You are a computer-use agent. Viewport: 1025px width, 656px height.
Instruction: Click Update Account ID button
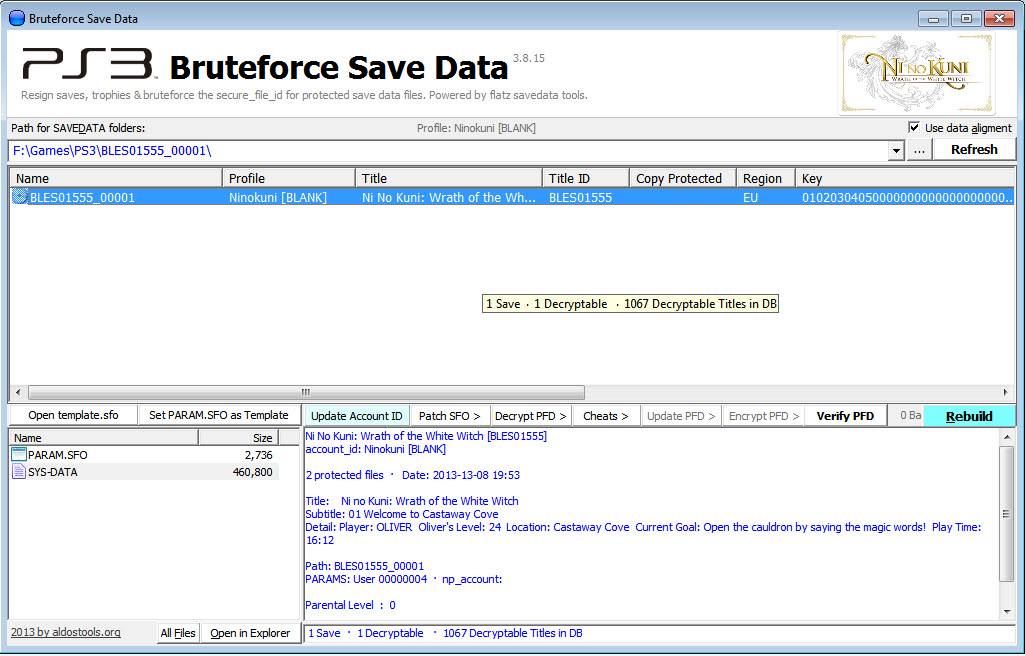click(x=356, y=416)
